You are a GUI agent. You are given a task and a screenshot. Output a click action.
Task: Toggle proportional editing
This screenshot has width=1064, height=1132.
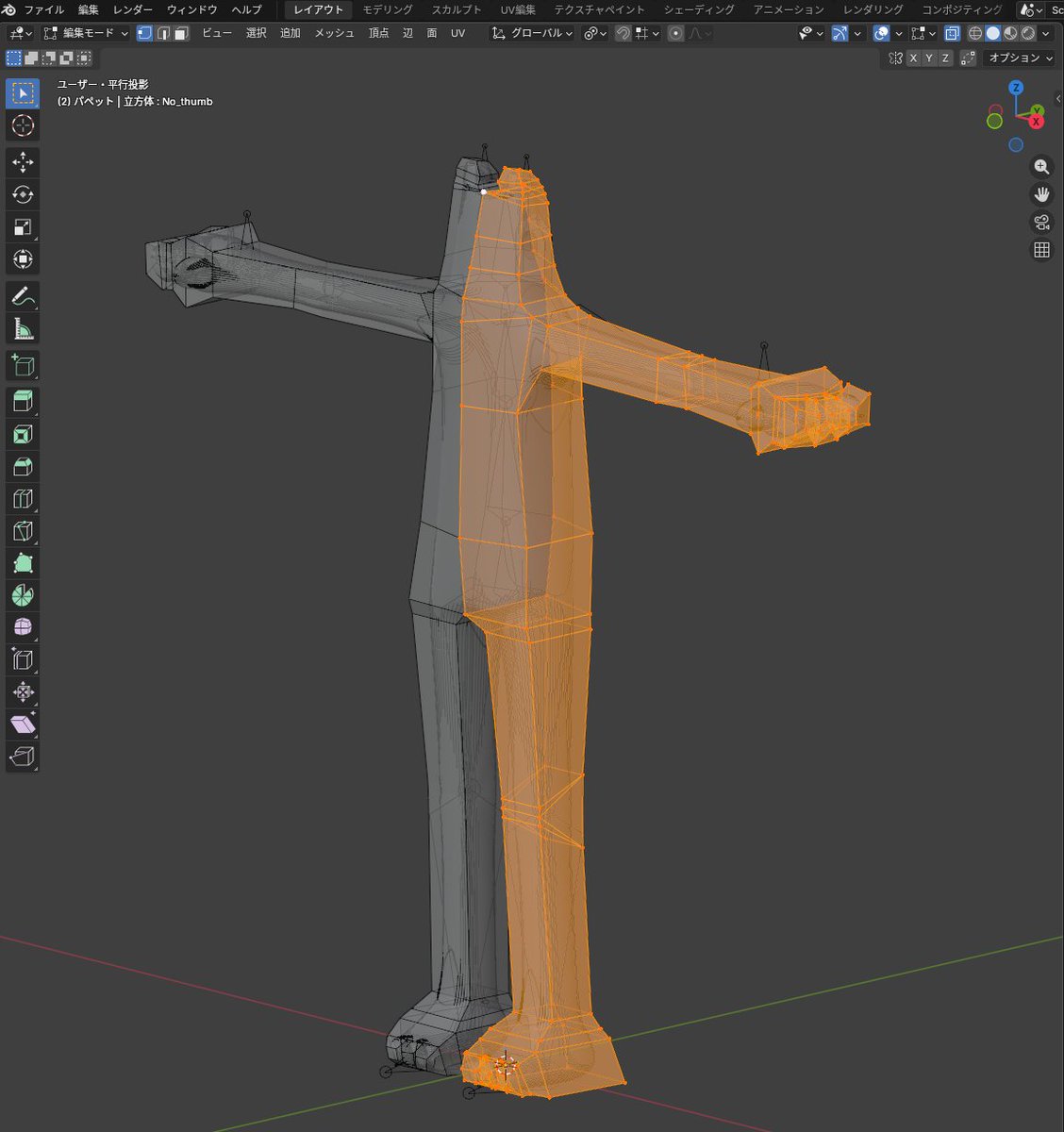point(675,33)
